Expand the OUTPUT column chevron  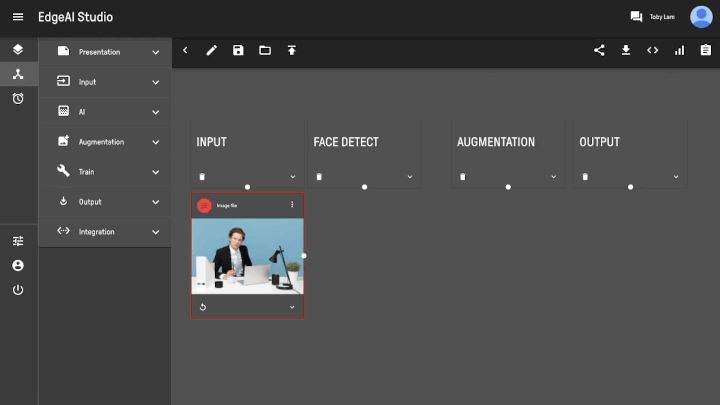point(676,177)
